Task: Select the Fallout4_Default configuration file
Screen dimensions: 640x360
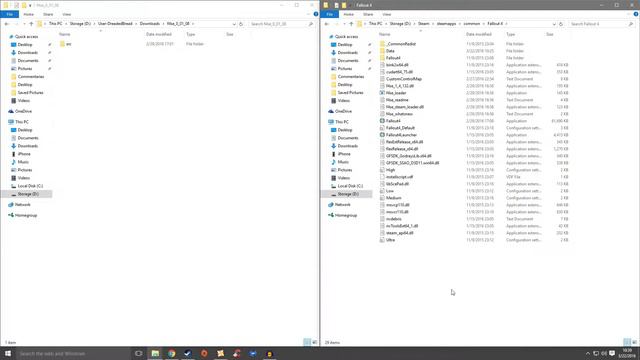Action: click(400, 128)
